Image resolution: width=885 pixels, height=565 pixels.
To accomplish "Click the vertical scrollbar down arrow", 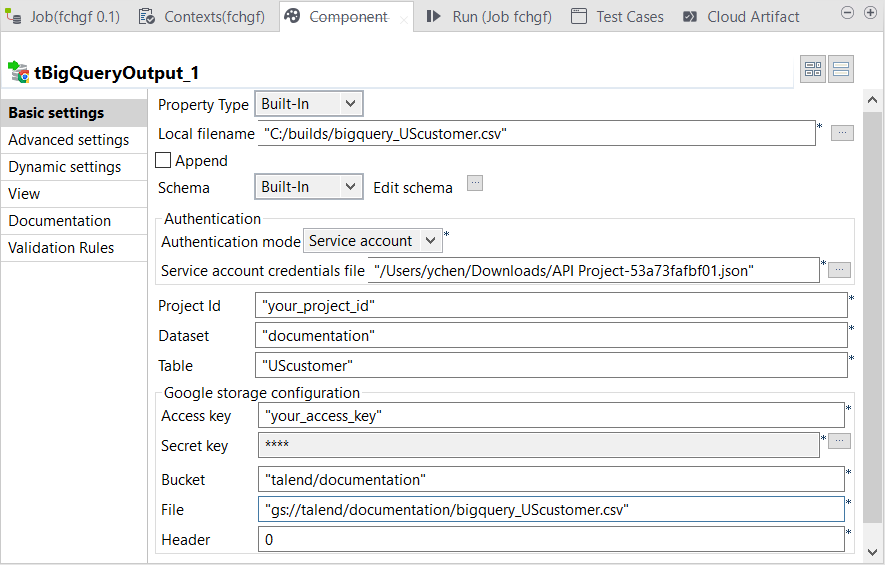I will (x=872, y=552).
